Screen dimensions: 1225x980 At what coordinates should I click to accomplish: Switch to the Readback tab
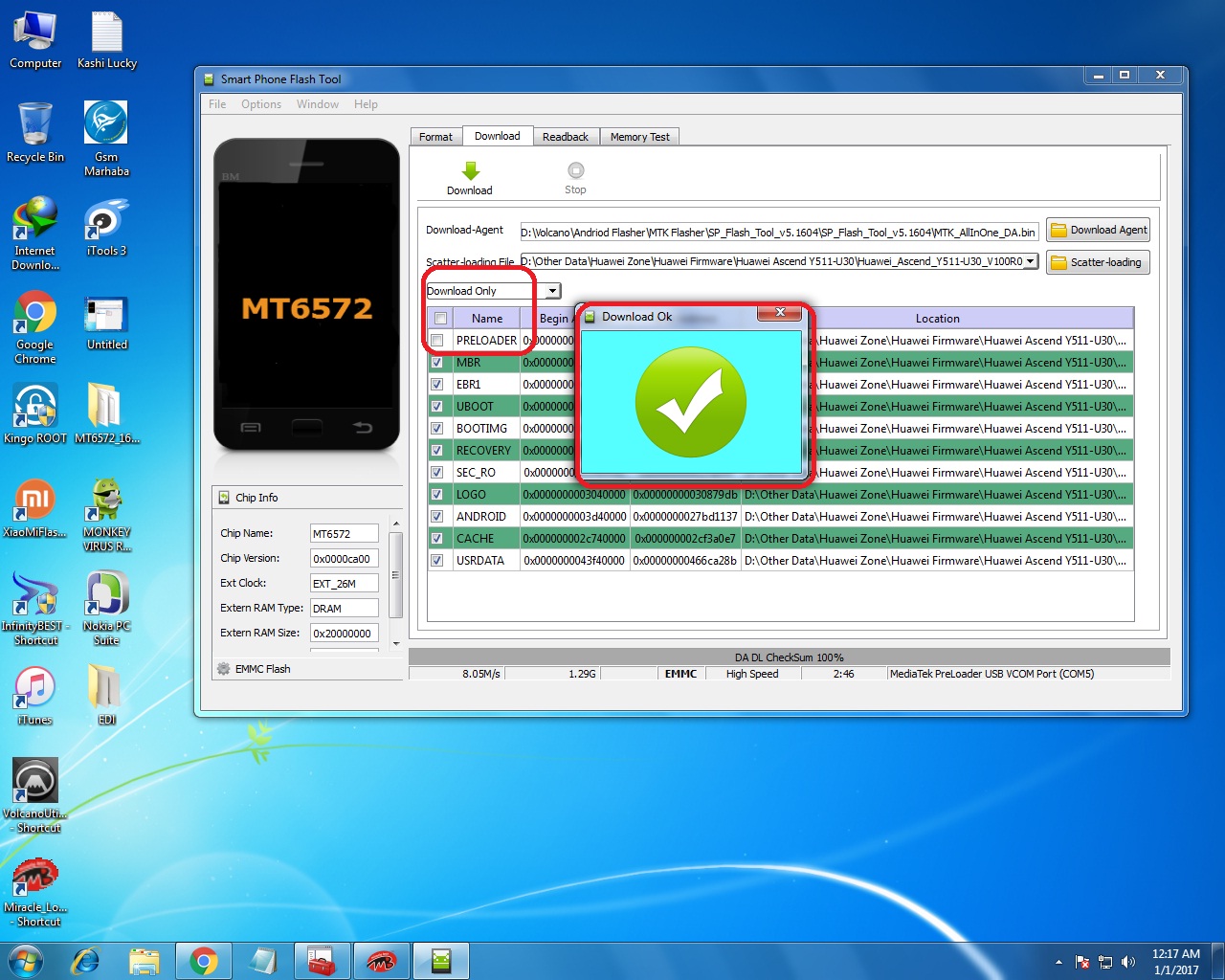pyautogui.click(x=566, y=137)
